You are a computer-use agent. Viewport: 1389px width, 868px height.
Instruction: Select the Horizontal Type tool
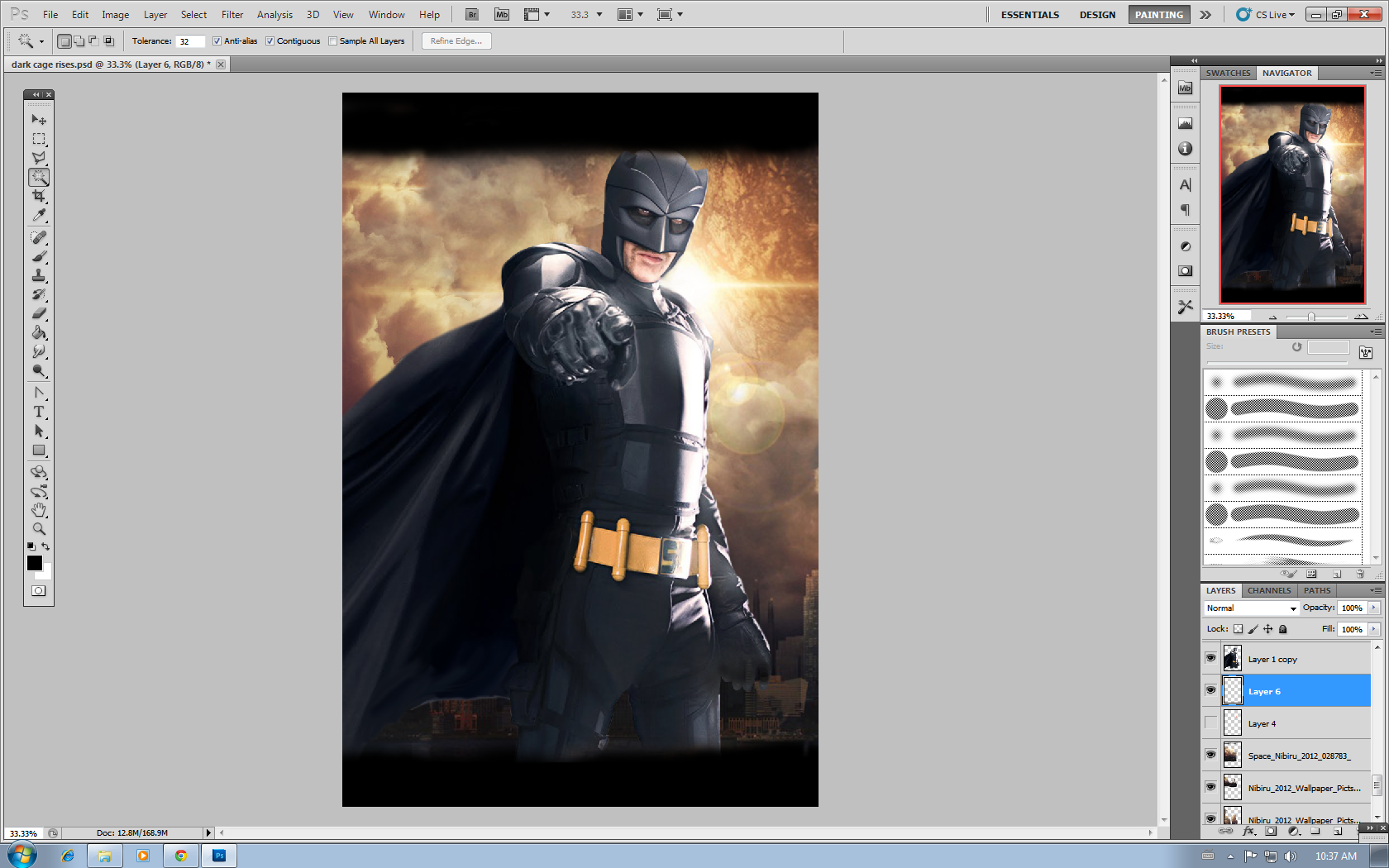[39, 412]
